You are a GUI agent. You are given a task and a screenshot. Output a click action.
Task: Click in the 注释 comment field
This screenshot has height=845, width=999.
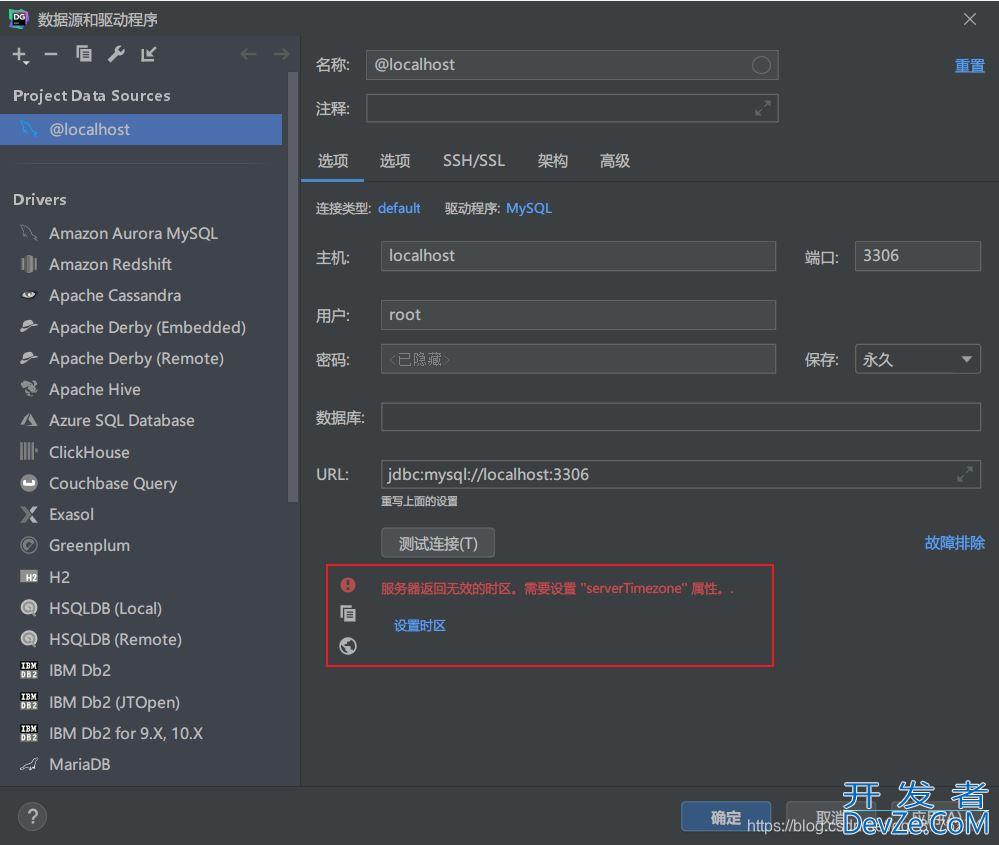pos(572,109)
